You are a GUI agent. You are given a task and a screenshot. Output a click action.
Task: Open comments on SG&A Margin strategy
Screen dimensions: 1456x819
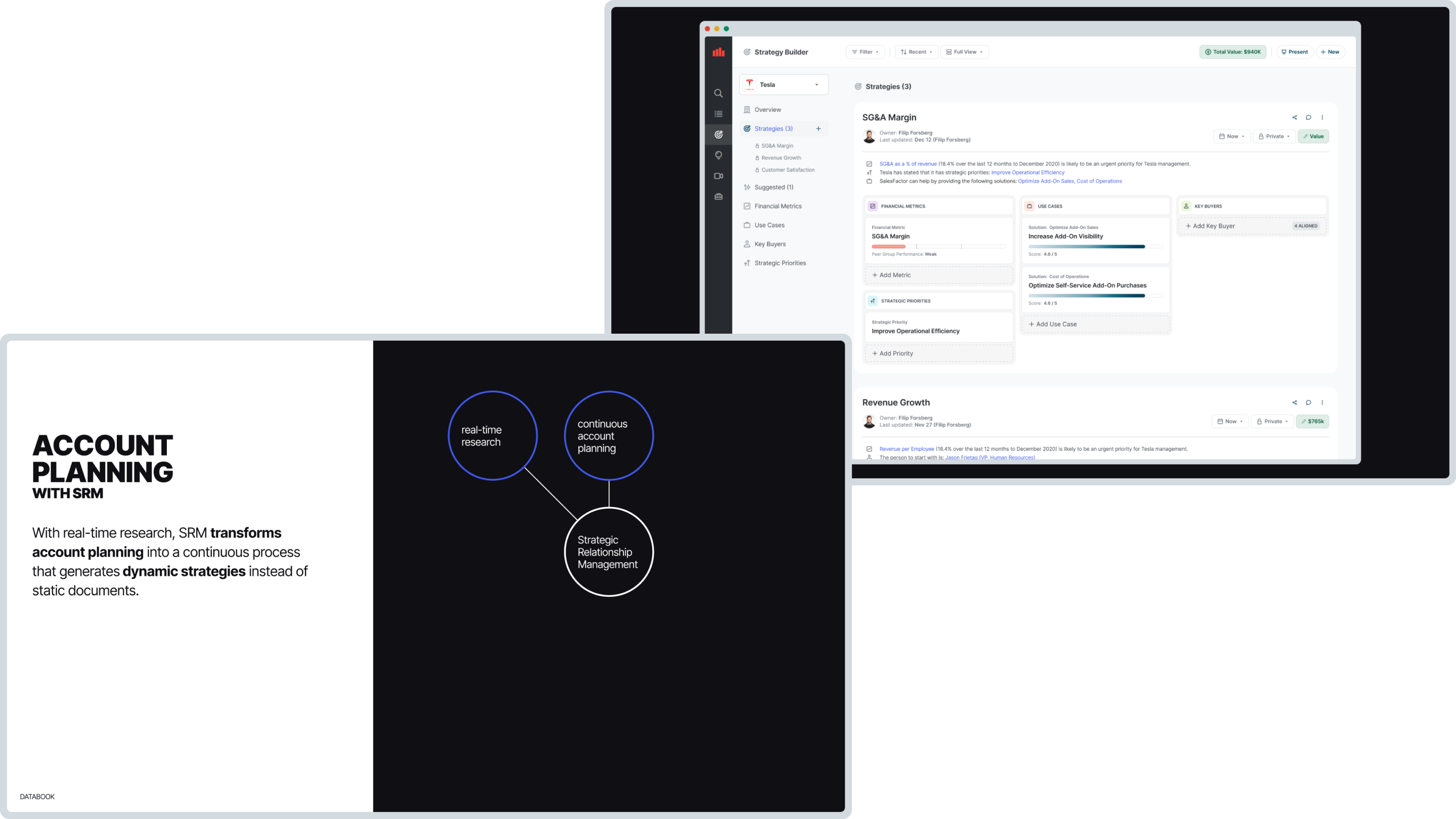click(1308, 118)
